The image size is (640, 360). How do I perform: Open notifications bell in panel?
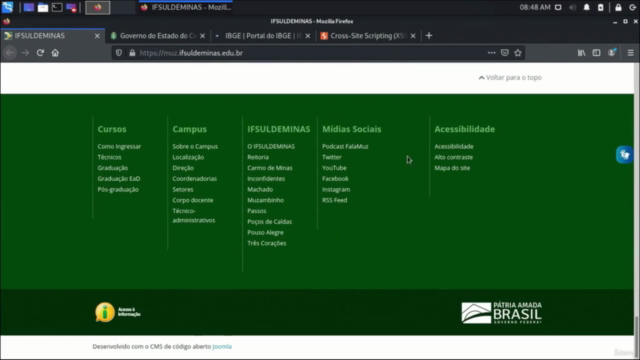[x=587, y=7]
